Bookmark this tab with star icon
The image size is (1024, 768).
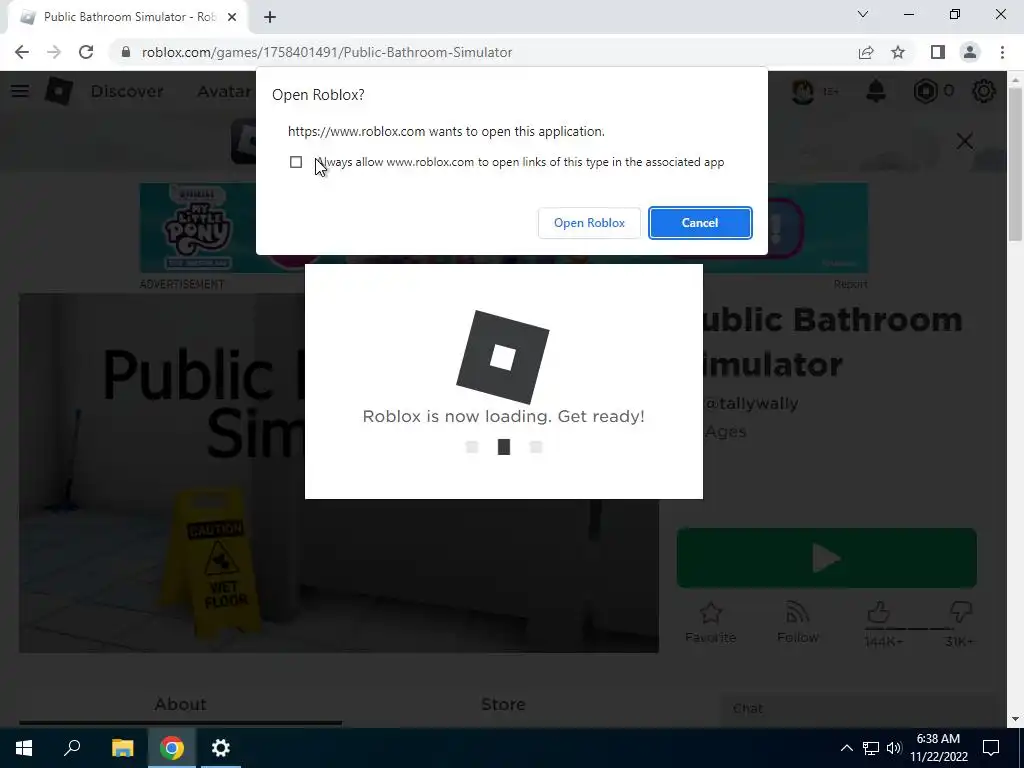[x=898, y=52]
